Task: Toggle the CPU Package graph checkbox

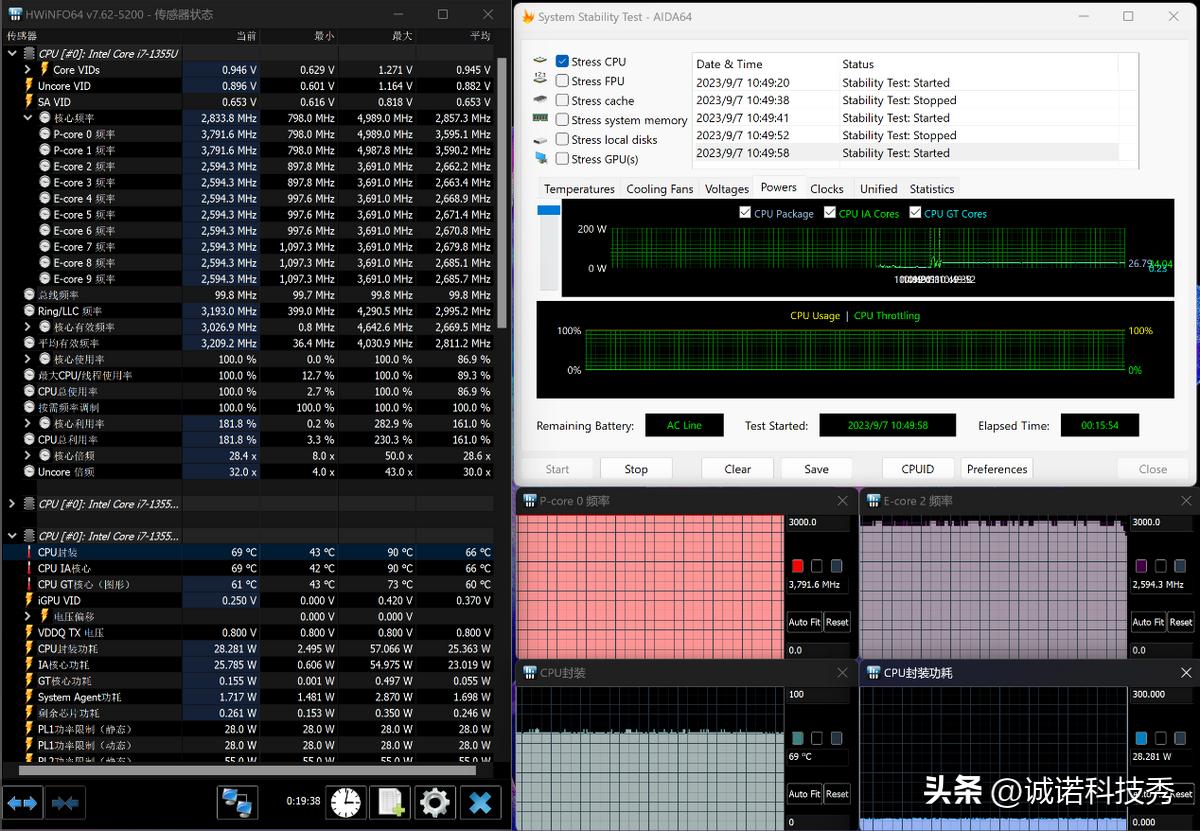Action: tap(745, 213)
